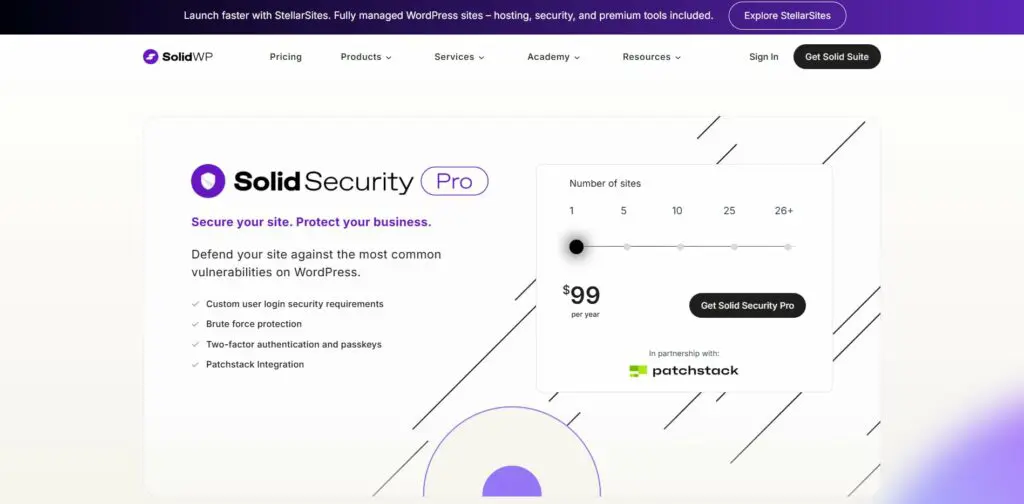
Task: Click the Solid Security shield icon
Action: [208, 181]
